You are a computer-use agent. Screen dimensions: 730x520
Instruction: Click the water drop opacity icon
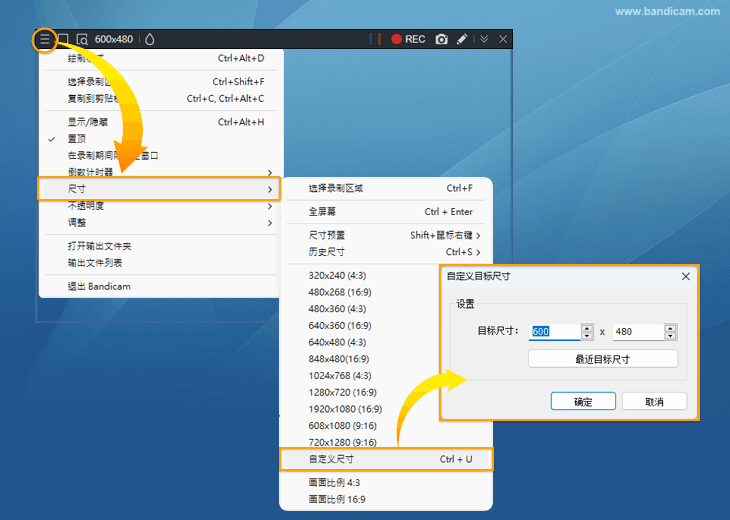click(x=149, y=40)
